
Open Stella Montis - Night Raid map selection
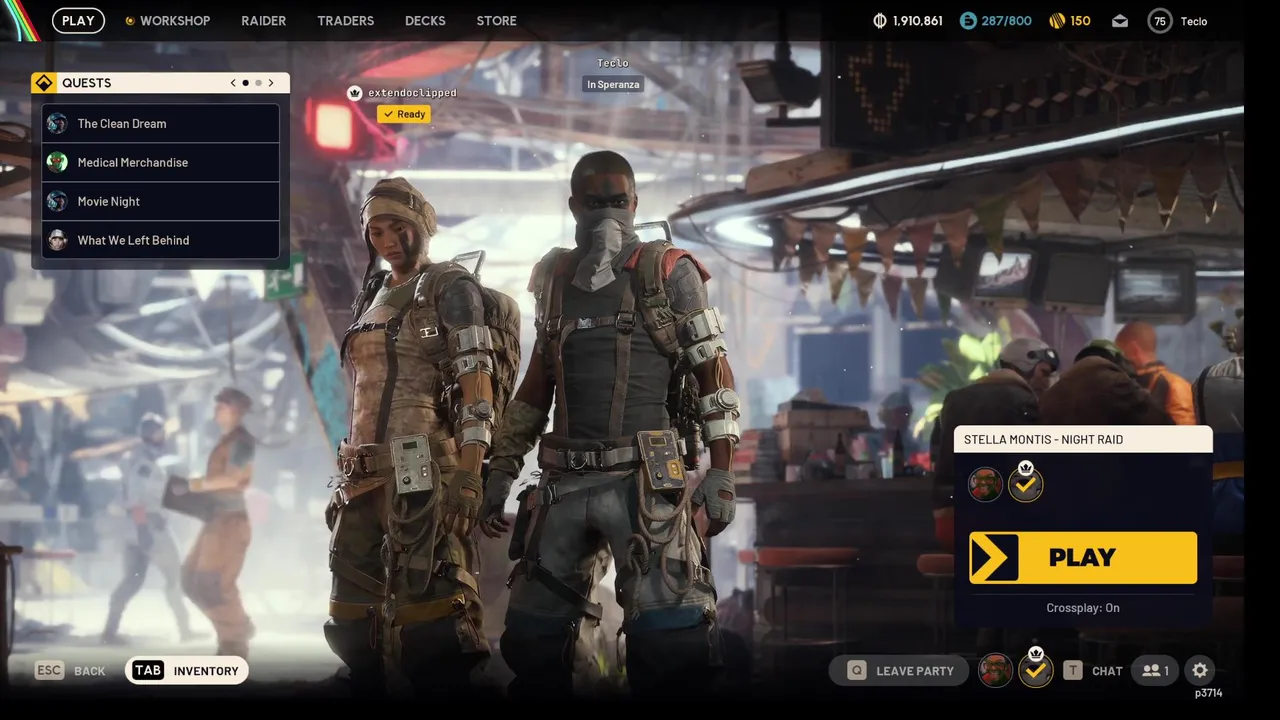pos(1083,439)
